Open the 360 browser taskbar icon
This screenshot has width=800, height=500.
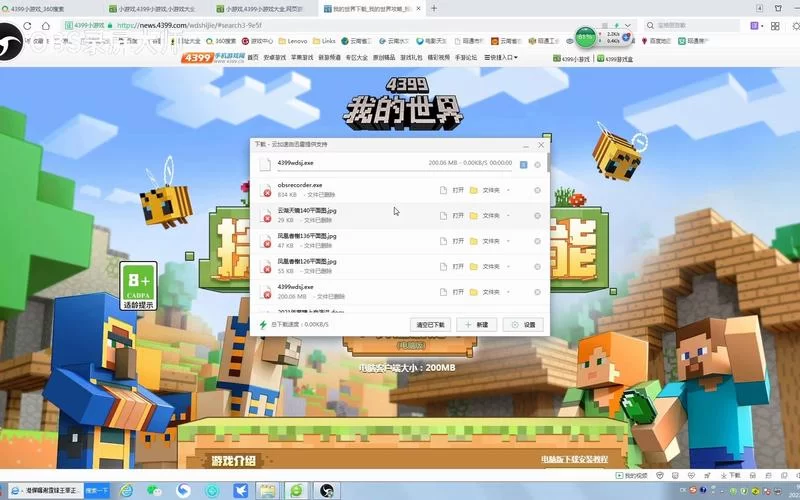tap(296, 491)
